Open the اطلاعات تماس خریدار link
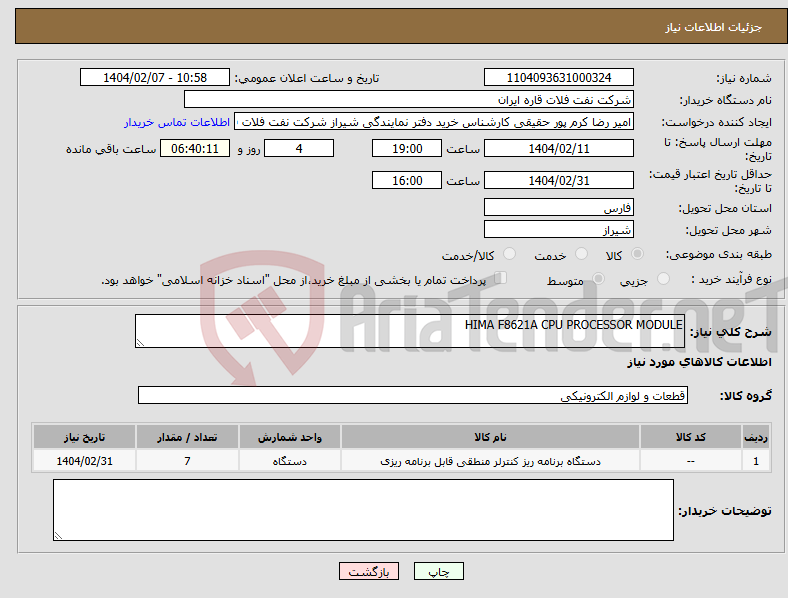 click(x=177, y=122)
